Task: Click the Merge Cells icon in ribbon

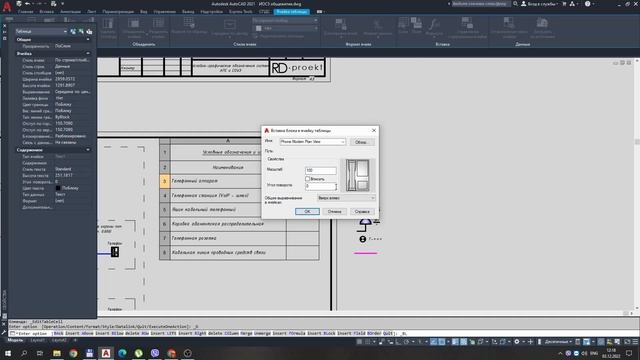Action: (133, 24)
